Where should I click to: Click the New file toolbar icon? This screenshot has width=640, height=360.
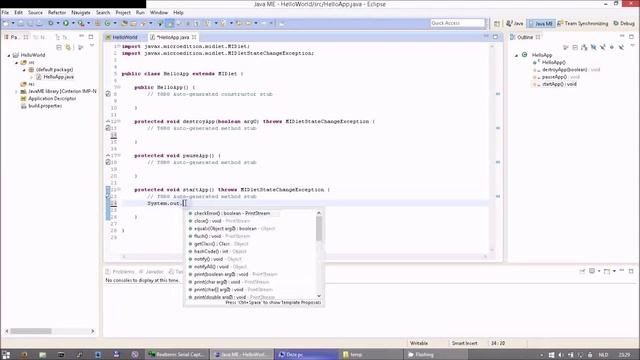(6, 23)
